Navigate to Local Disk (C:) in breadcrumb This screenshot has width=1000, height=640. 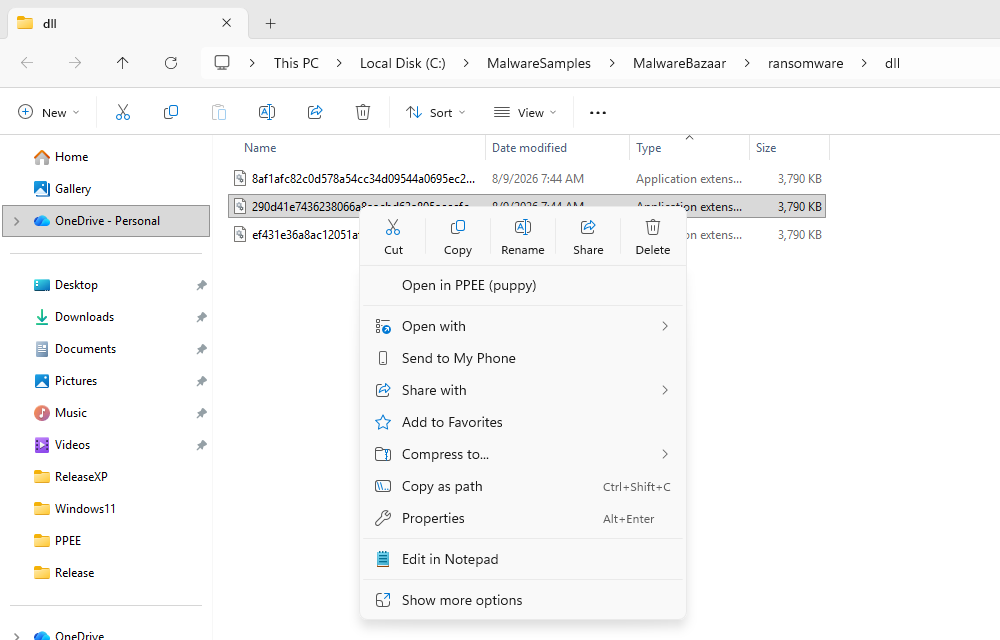tap(402, 63)
